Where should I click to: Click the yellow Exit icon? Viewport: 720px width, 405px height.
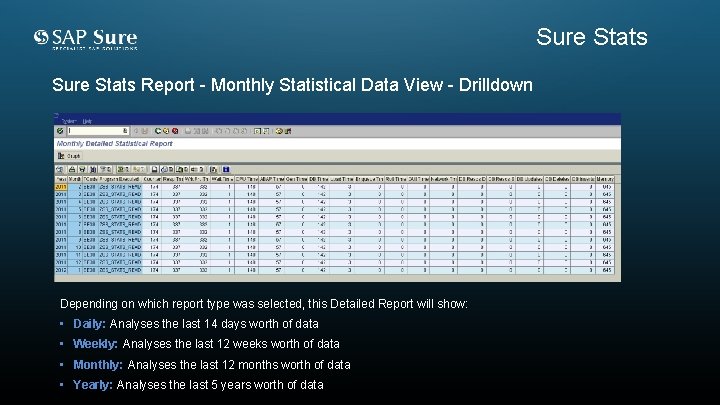[166, 131]
